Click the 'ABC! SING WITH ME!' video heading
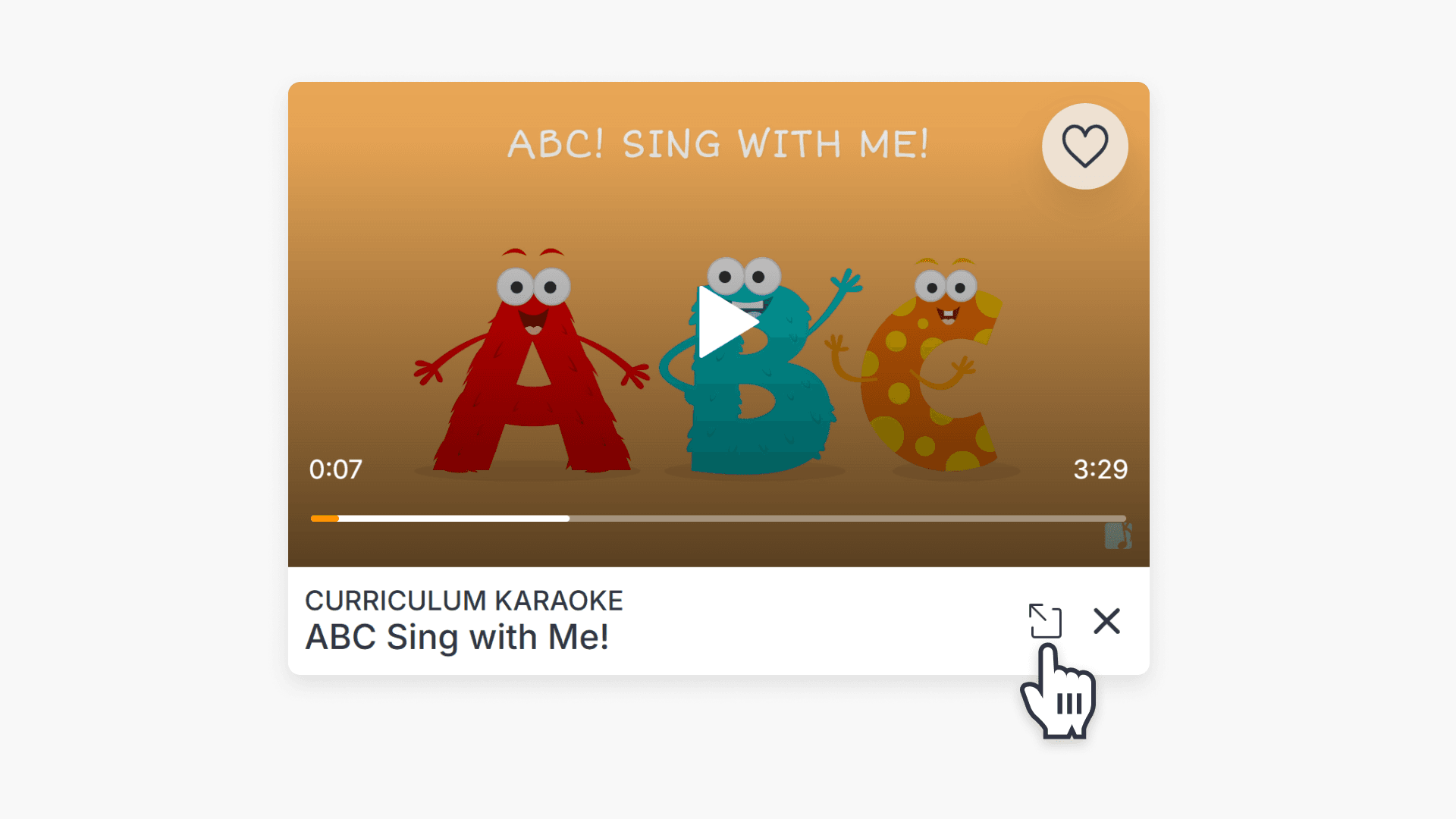 click(x=718, y=144)
